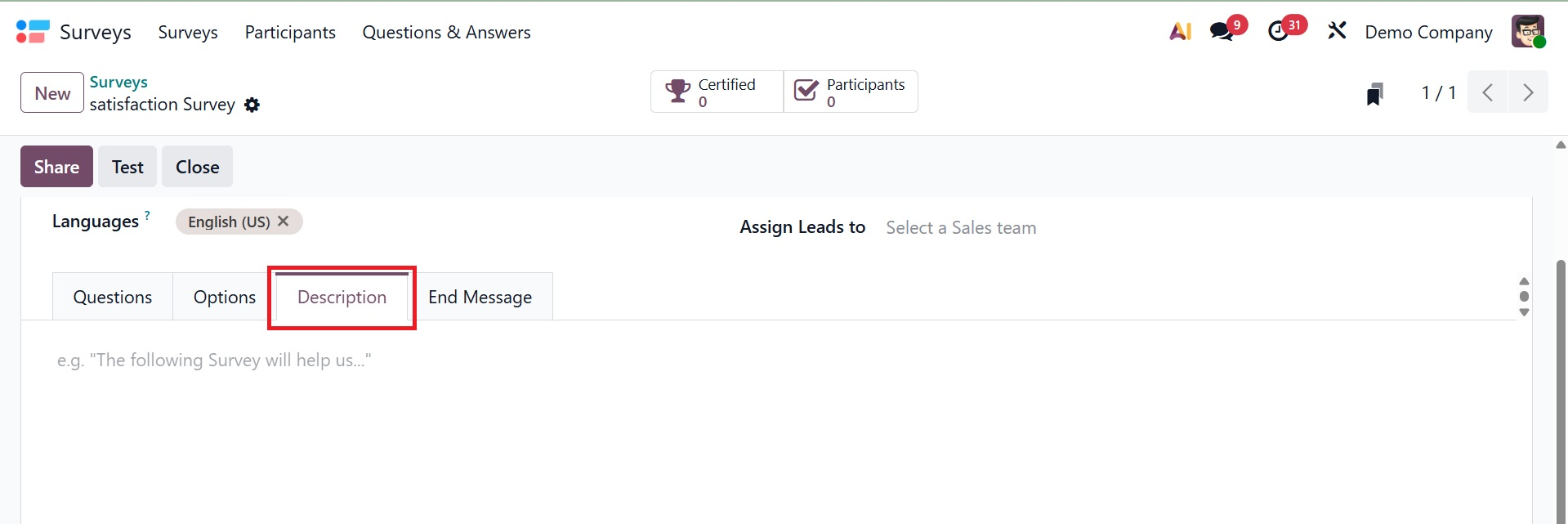This screenshot has width=1568, height=524.
Task: Open the gear actions menu
Action: click(252, 105)
